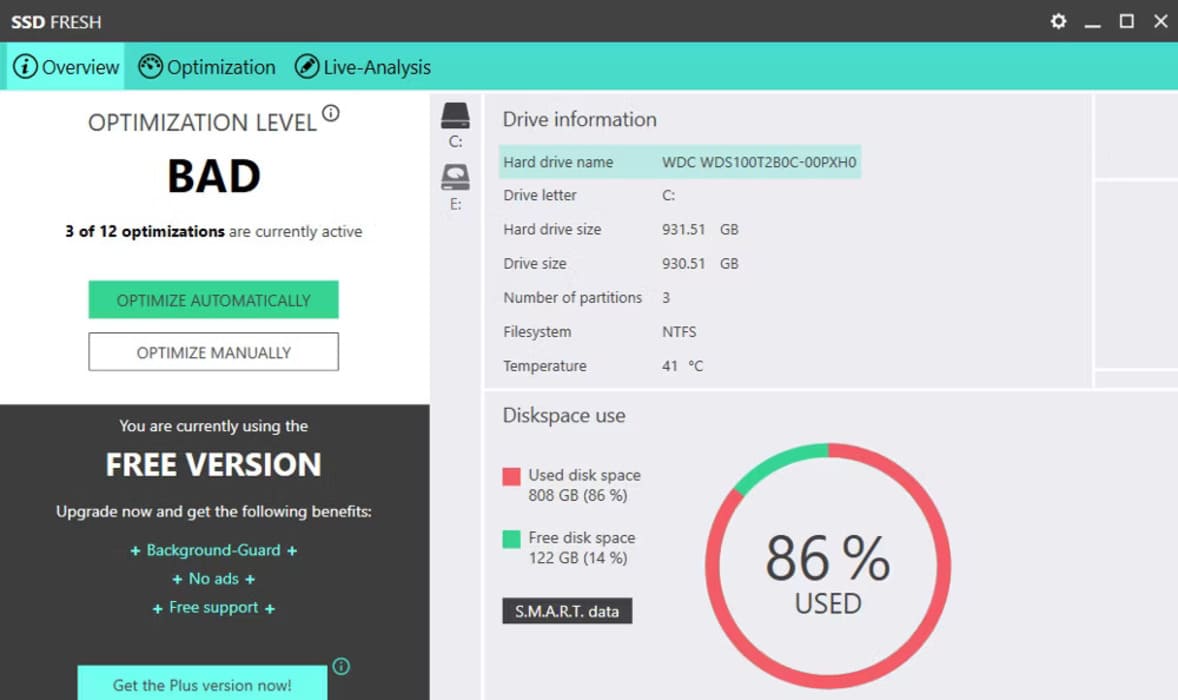Open S.M.A.R.T. data

click(x=567, y=611)
